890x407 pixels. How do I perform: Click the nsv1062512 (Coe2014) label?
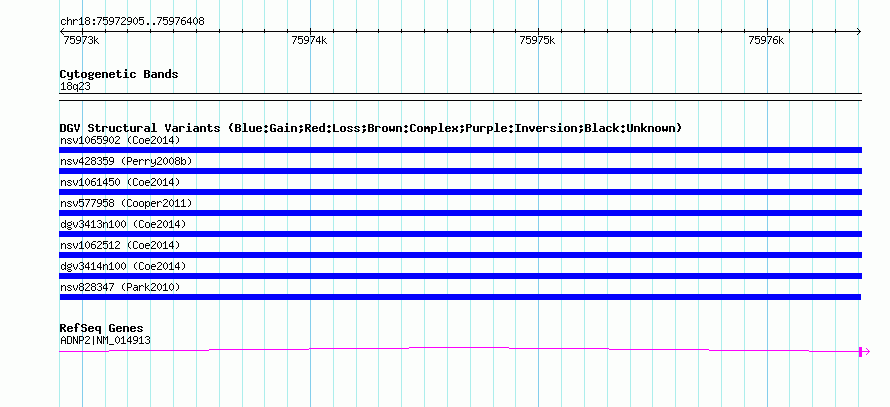pyautogui.click(x=120, y=245)
